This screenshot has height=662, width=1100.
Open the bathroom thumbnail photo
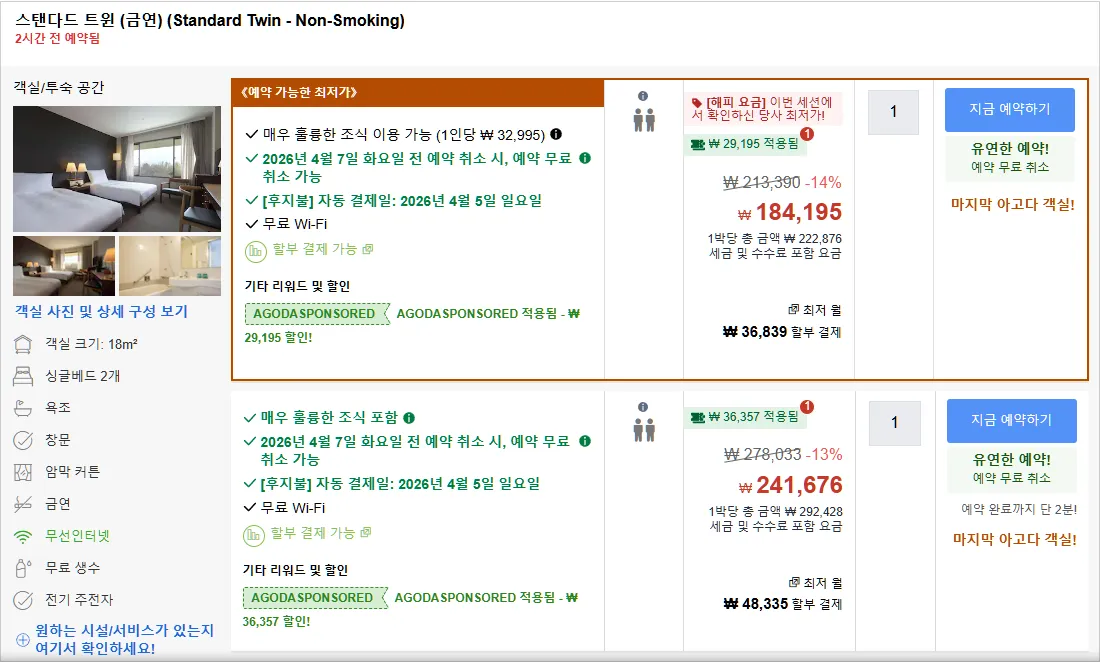click(x=170, y=266)
